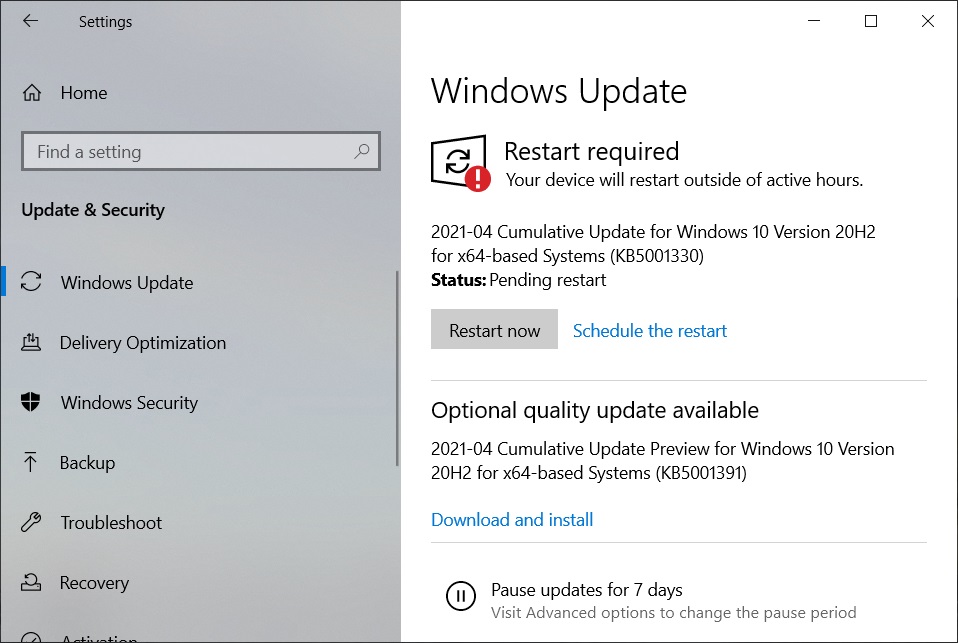Click the restart required status icon
The width and height of the screenshot is (958, 643).
point(460,163)
